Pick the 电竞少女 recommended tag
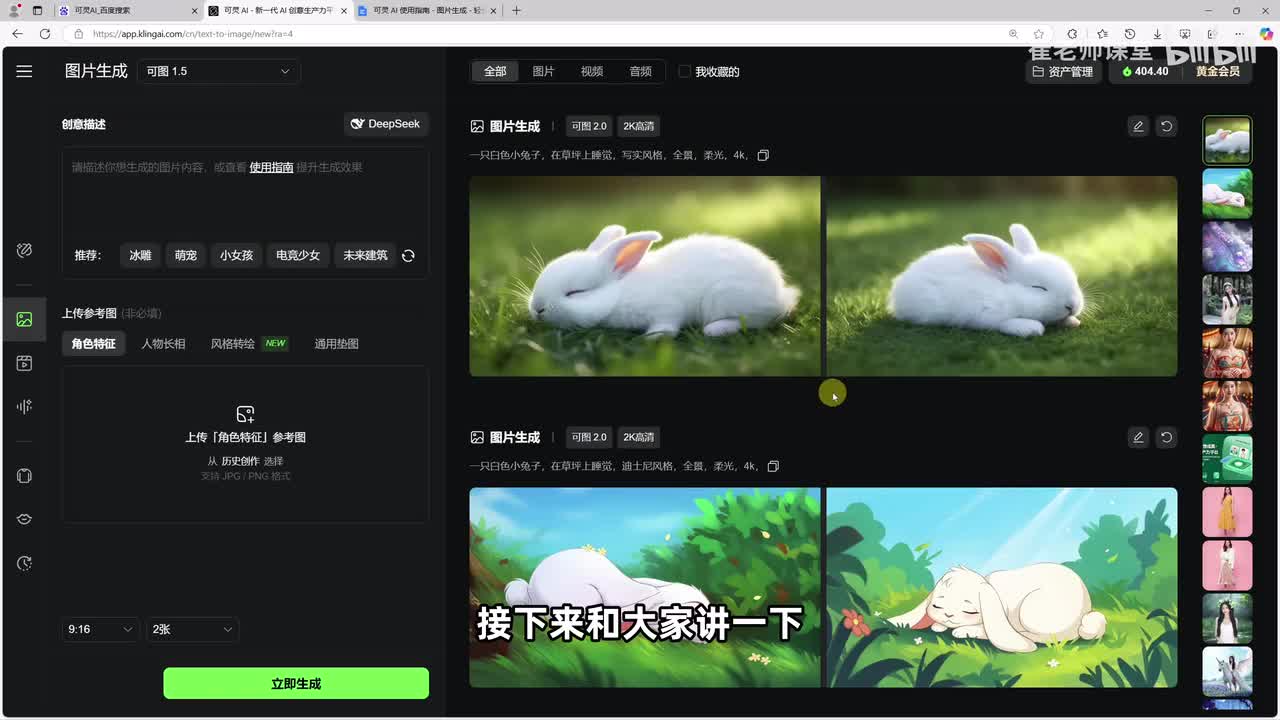 pos(298,255)
